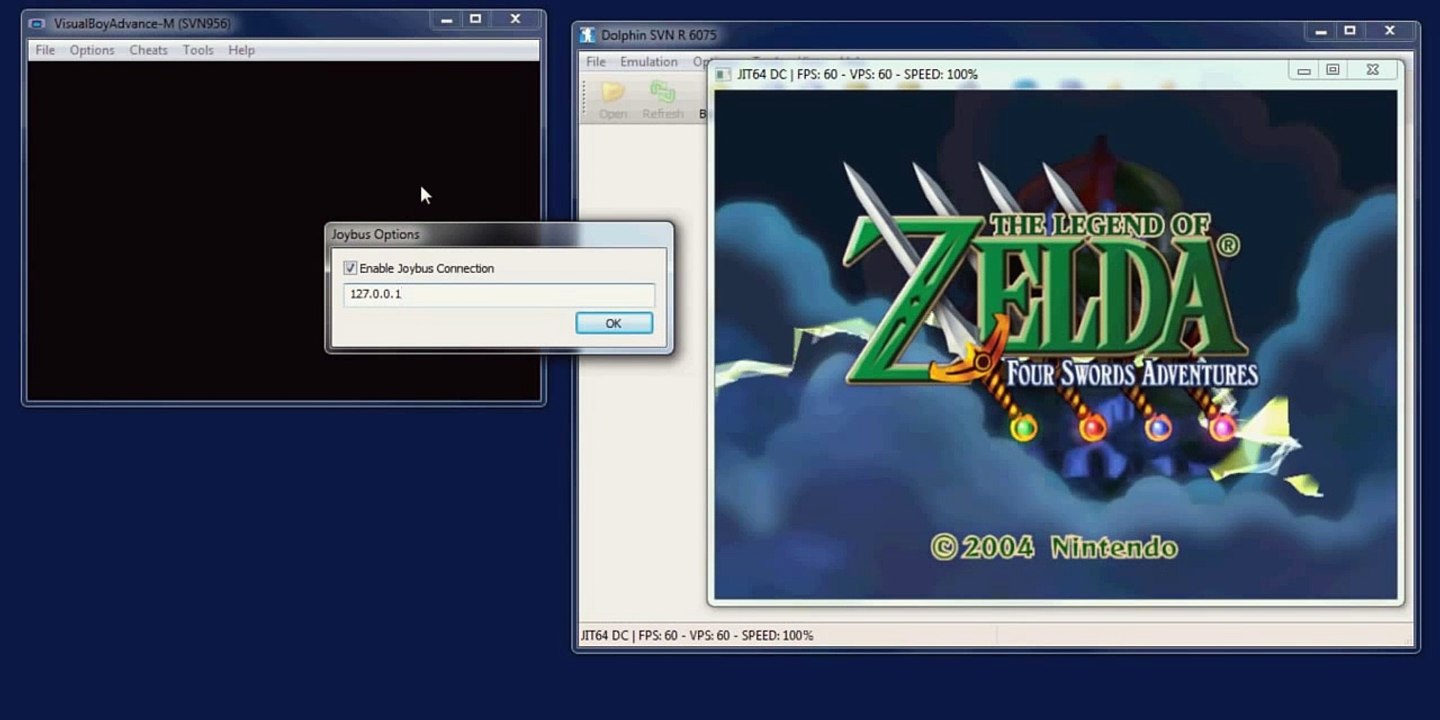The width and height of the screenshot is (1440, 720).
Task: Click the Joybus Options dialog title
Action: point(376,234)
